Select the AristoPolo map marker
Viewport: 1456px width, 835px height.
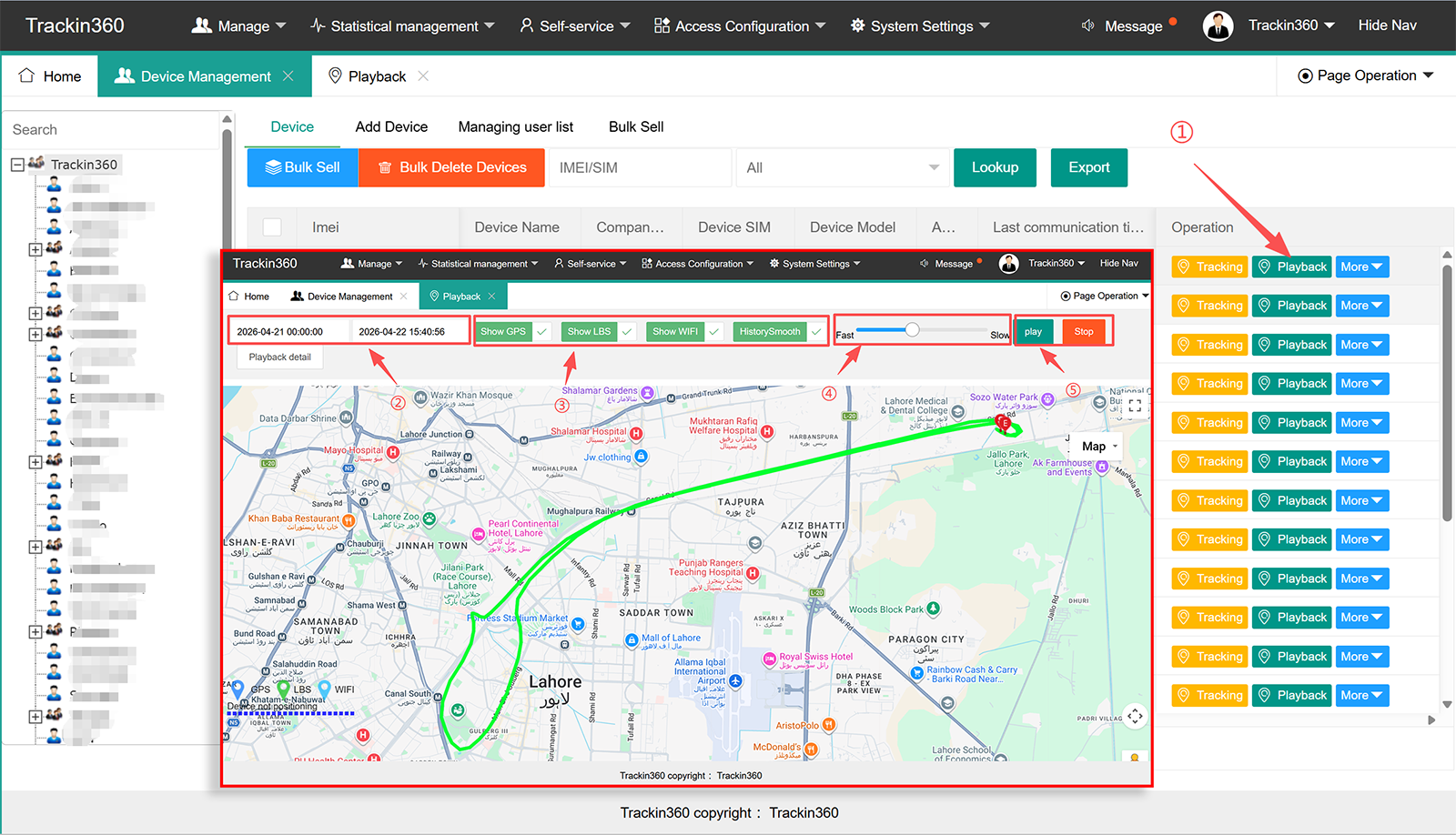click(828, 725)
